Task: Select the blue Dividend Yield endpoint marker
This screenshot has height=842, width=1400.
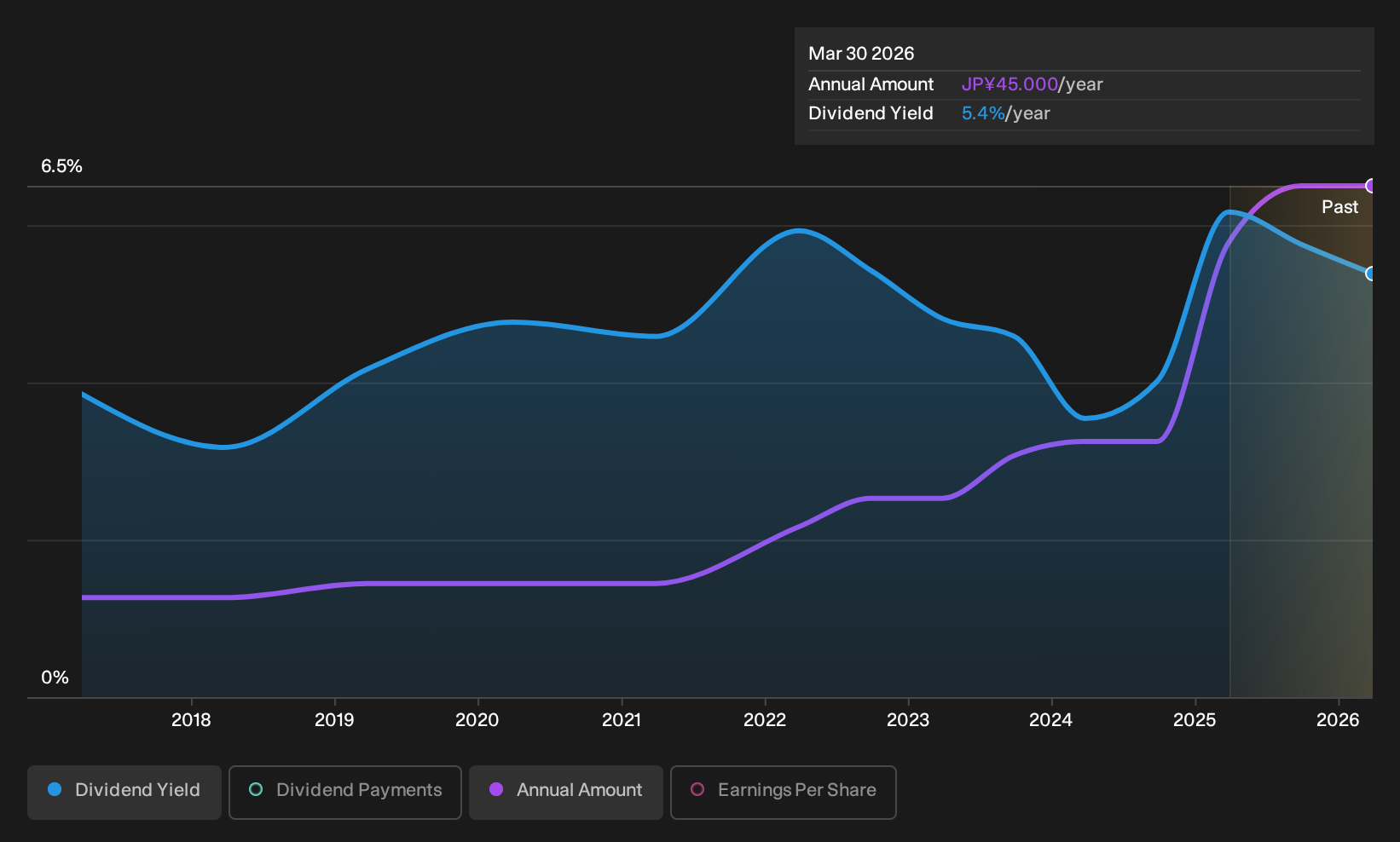Action: click(1371, 274)
